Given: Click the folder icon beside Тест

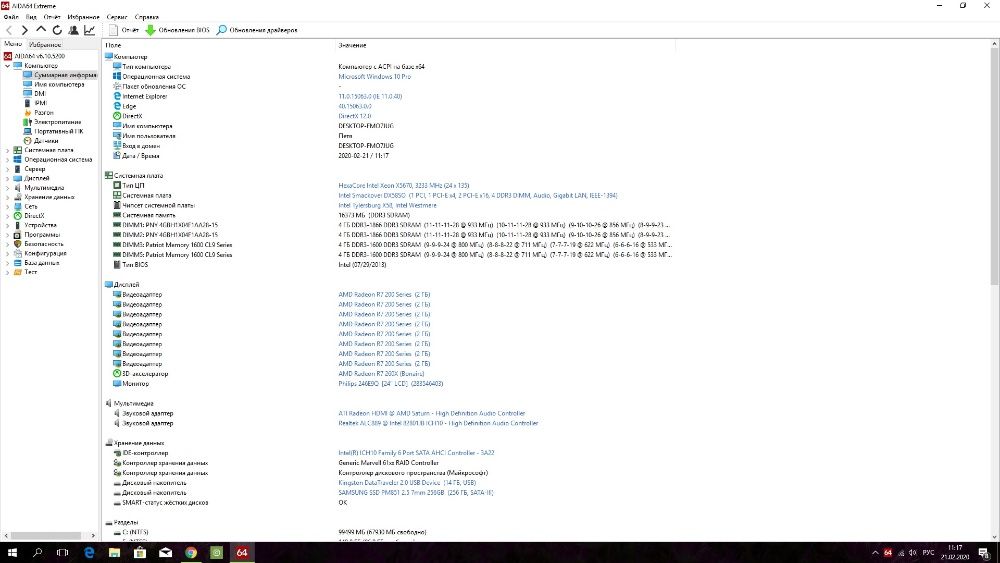Looking at the screenshot, I should coord(18,272).
